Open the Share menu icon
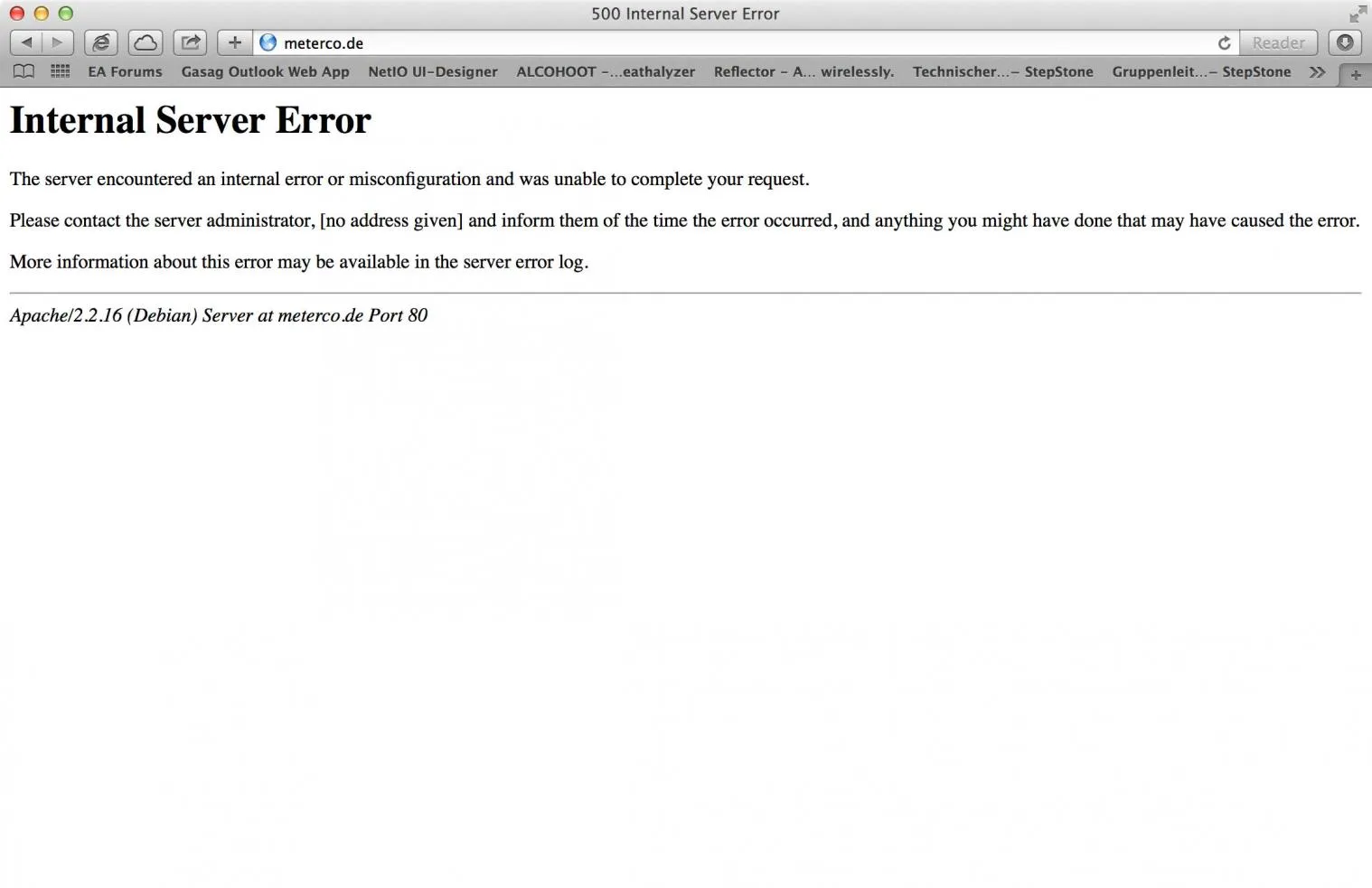 (x=190, y=42)
